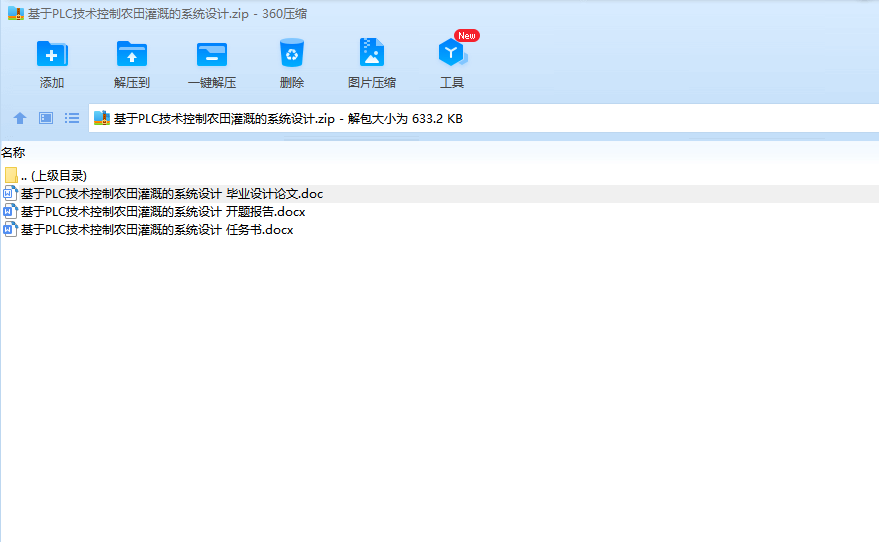Image resolution: width=879 pixels, height=542 pixels.
Task: Click the archive path address field
Action: 483,118
